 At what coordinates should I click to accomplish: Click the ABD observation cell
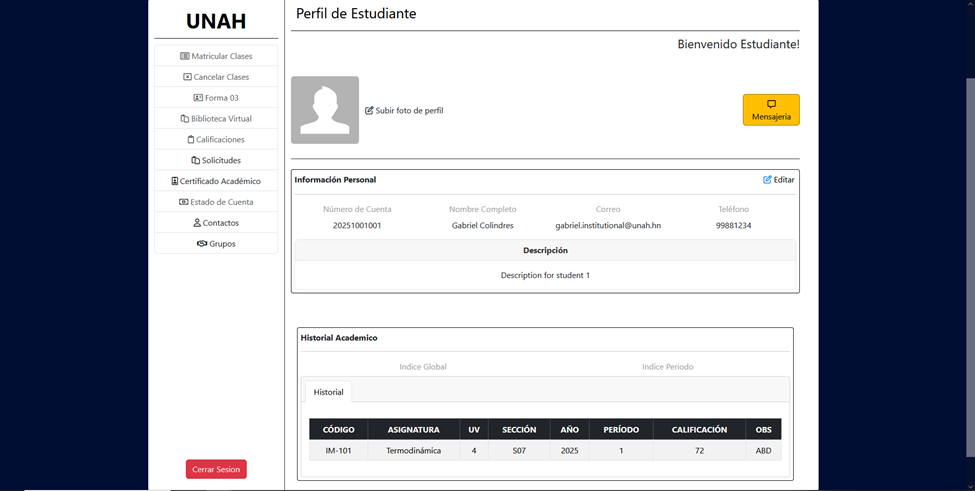coord(764,451)
